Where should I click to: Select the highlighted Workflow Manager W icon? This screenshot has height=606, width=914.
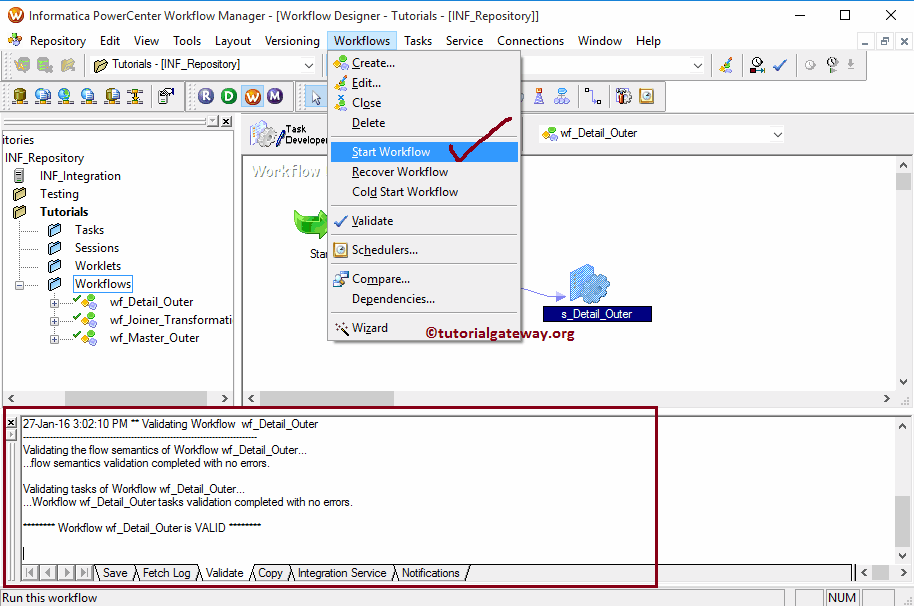252,96
